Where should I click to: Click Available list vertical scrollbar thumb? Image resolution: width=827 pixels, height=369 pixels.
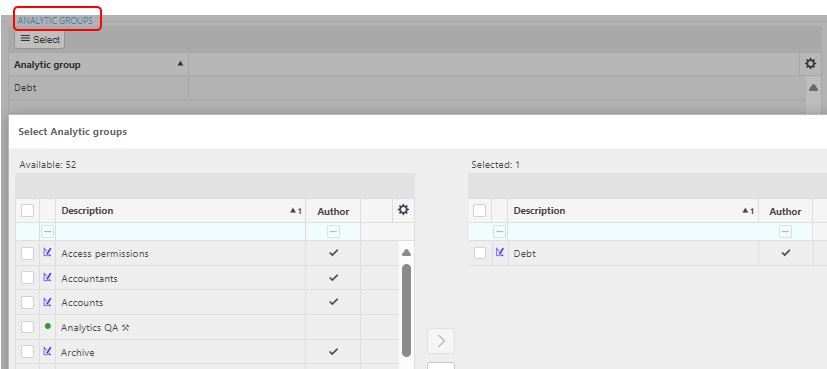click(x=406, y=310)
